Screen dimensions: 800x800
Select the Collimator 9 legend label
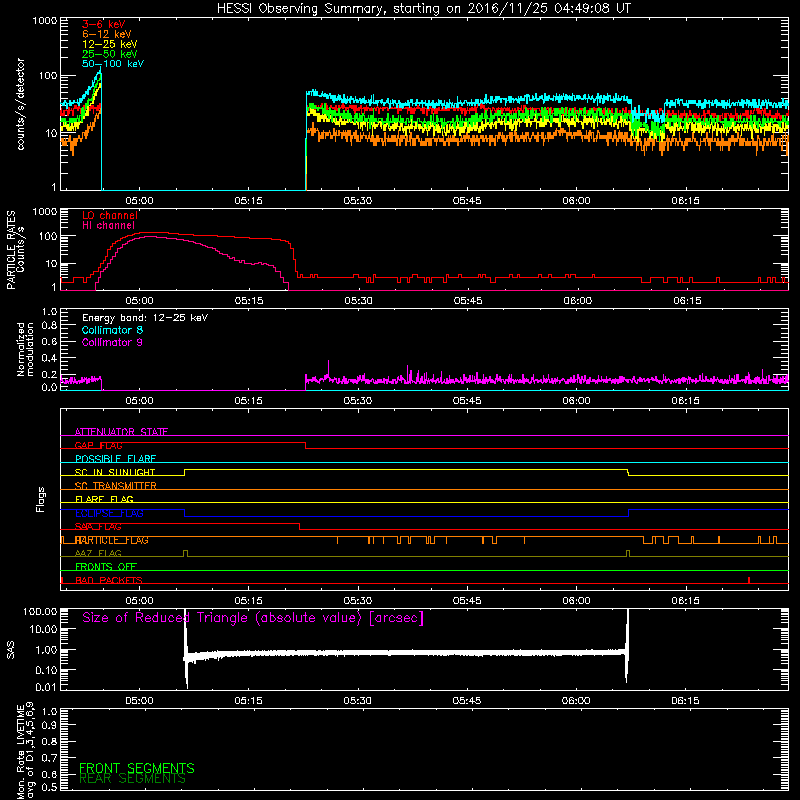112,342
